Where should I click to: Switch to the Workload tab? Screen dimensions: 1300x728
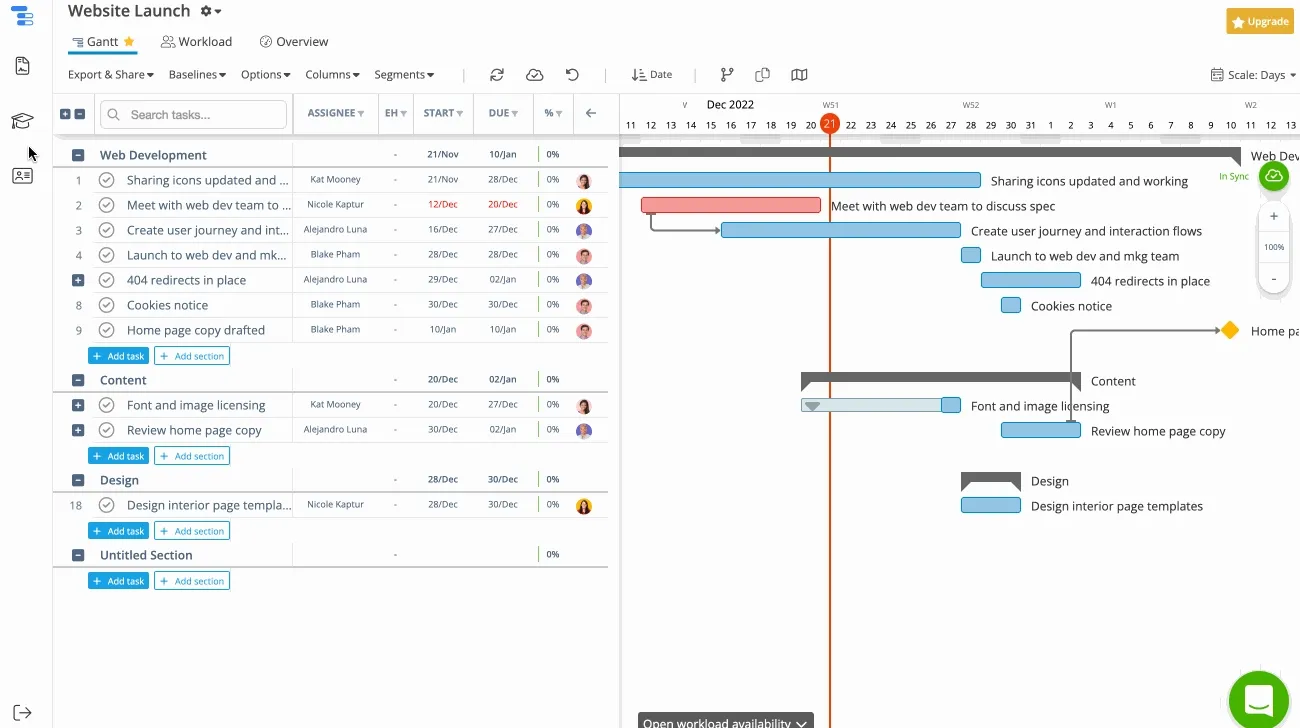coord(196,42)
